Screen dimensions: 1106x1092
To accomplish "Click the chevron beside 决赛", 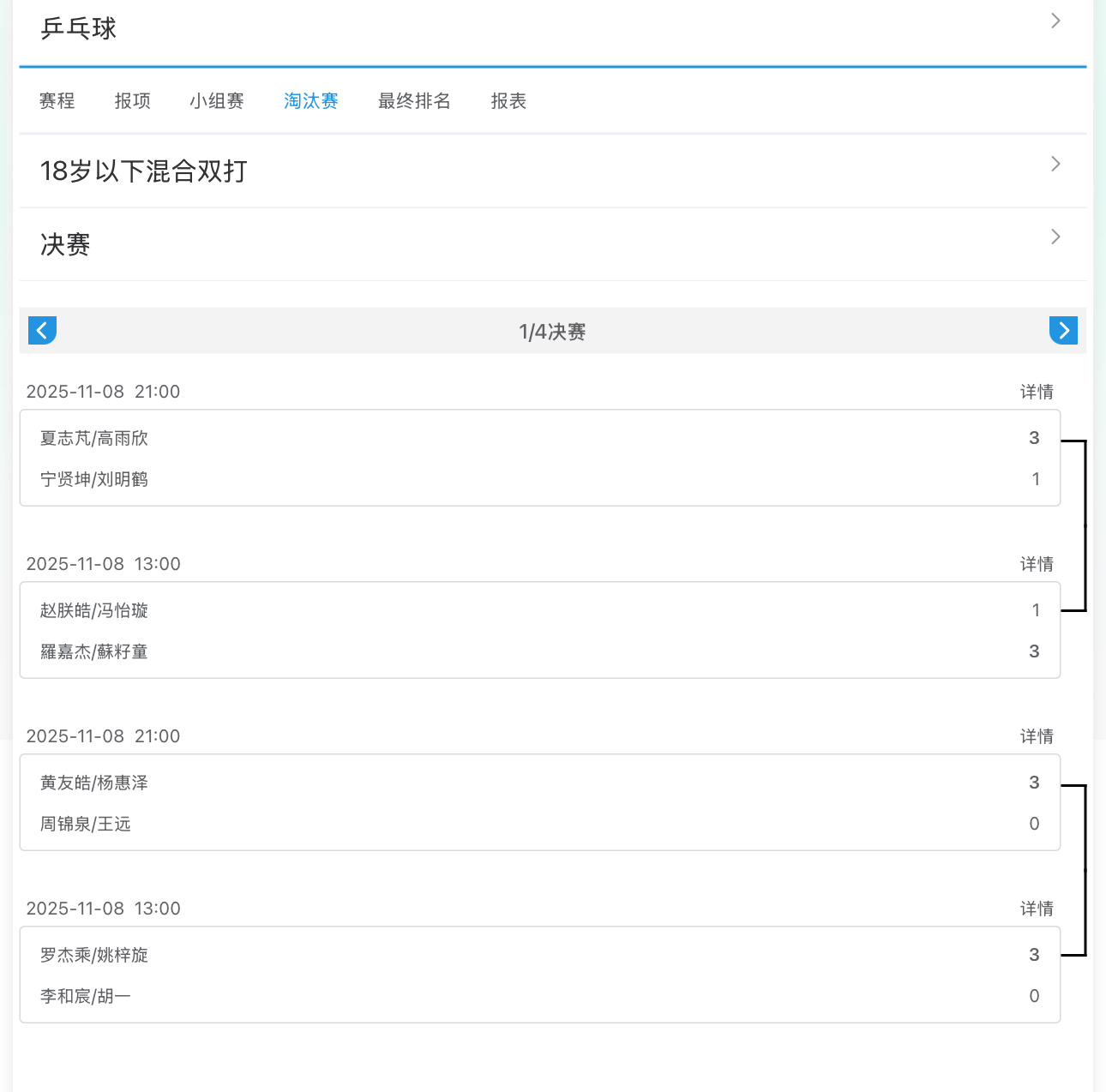I will coord(1055,237).
